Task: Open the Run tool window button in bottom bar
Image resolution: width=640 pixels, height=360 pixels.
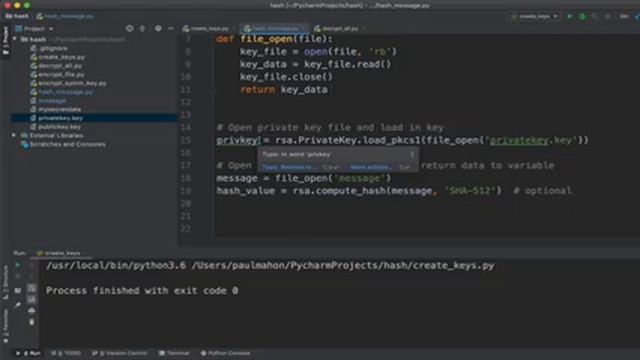Action: click(x=28, y=353)
